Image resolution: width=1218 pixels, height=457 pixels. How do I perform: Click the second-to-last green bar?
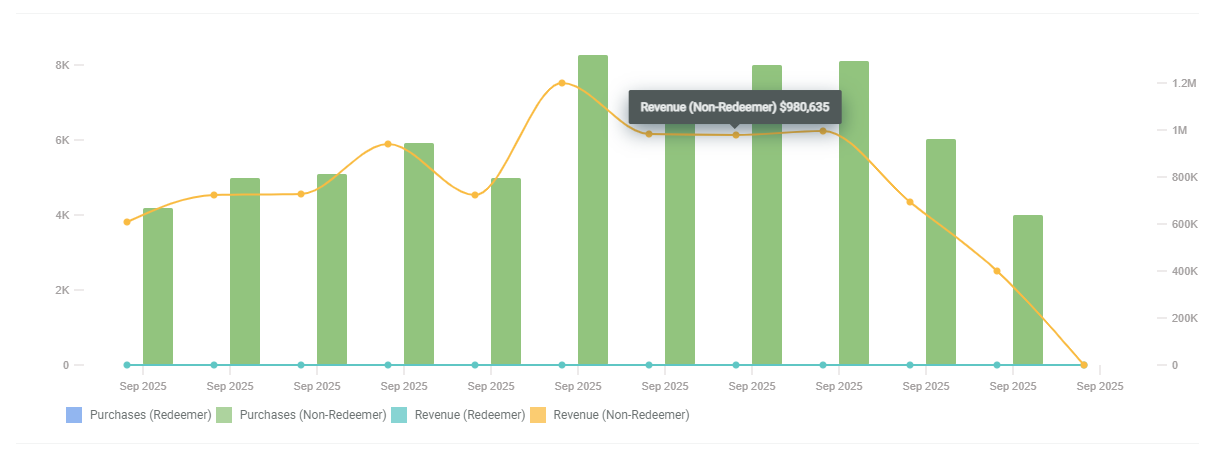[x=941, y=252]
